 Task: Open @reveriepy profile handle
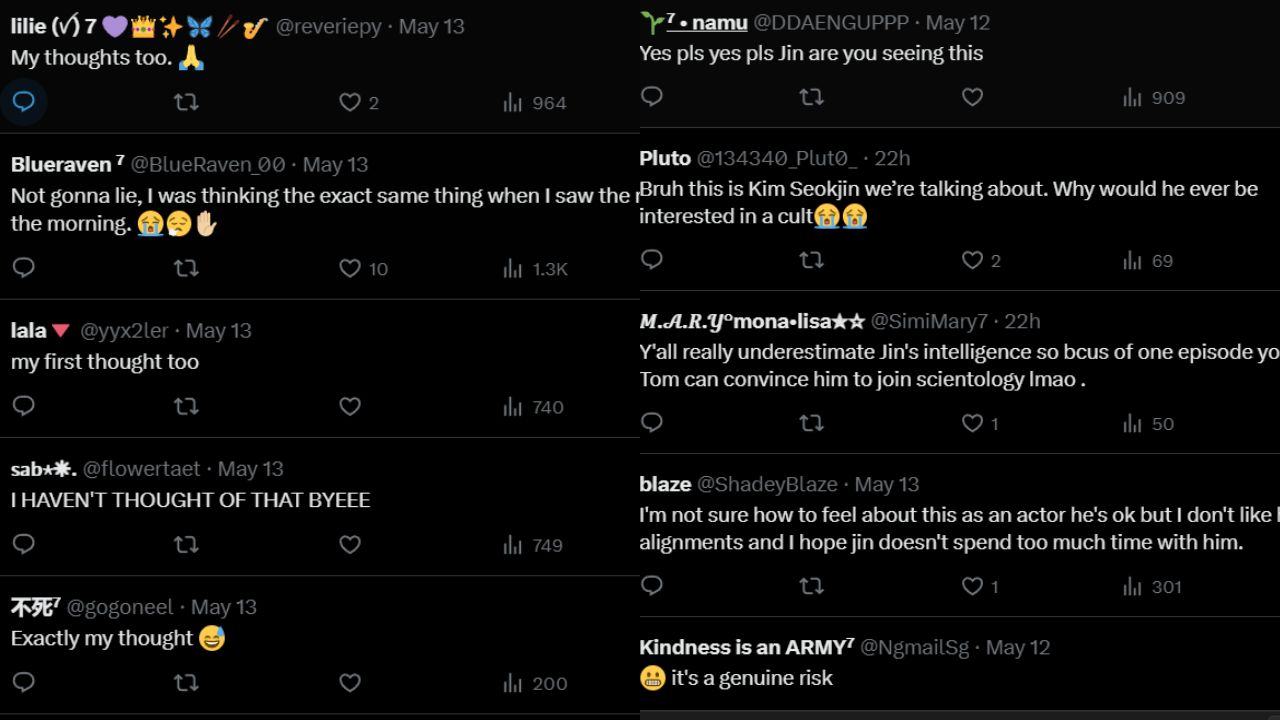pos(328,27)
